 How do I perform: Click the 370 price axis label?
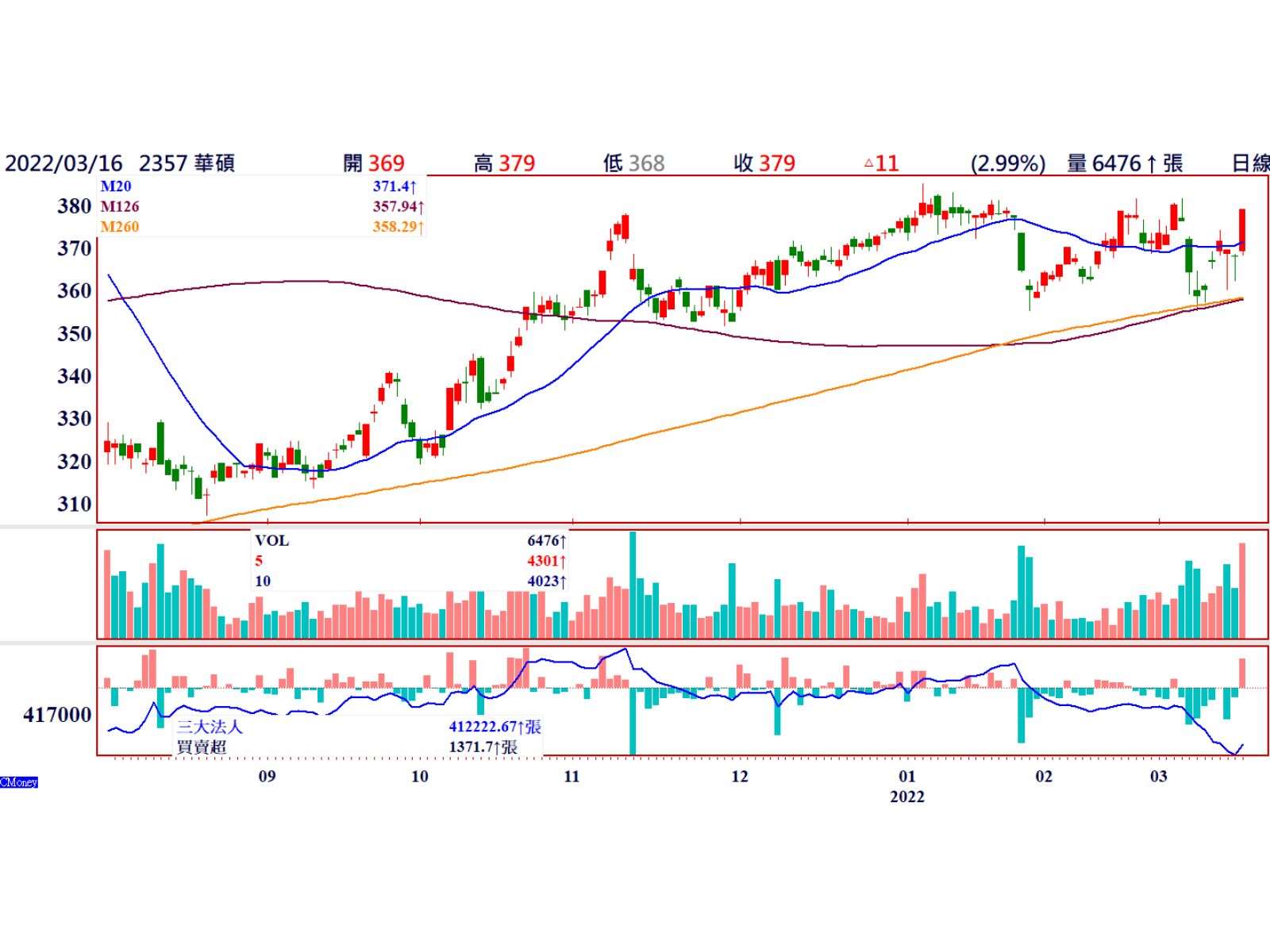(x=75, y=248)
